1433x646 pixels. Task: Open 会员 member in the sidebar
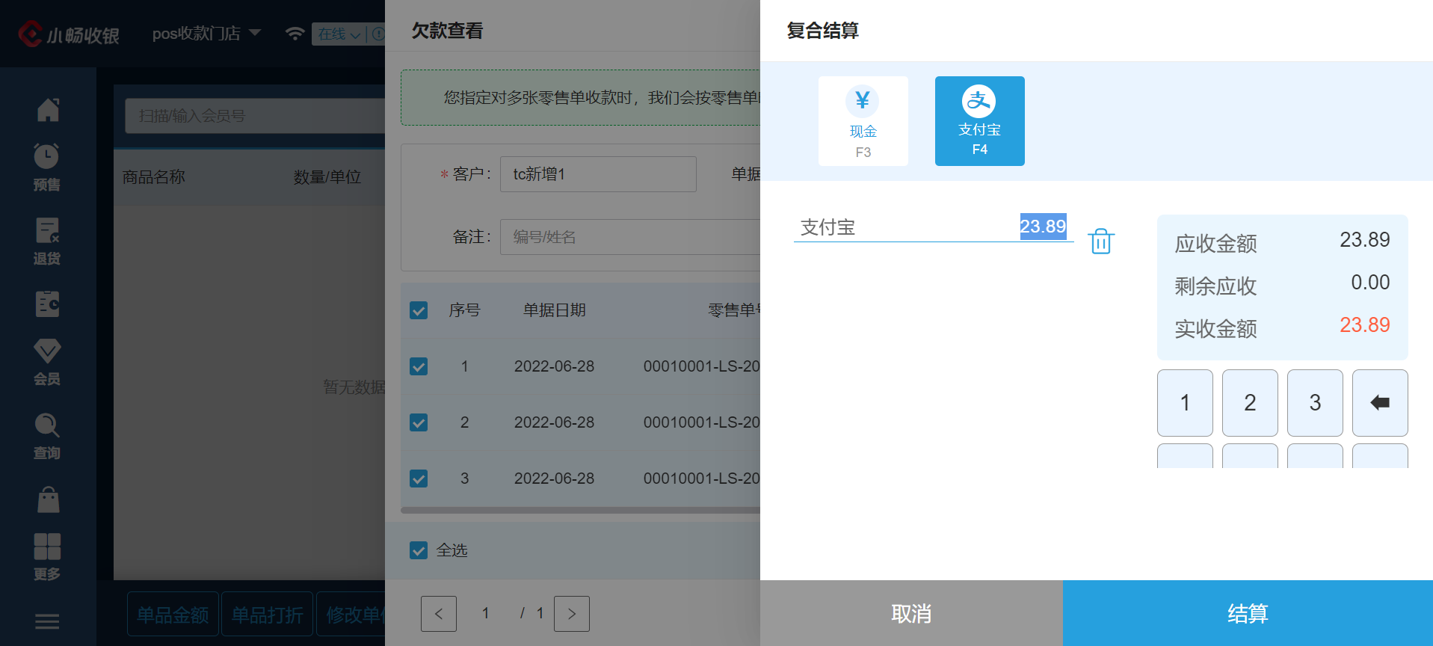click(x=47, y=362)
